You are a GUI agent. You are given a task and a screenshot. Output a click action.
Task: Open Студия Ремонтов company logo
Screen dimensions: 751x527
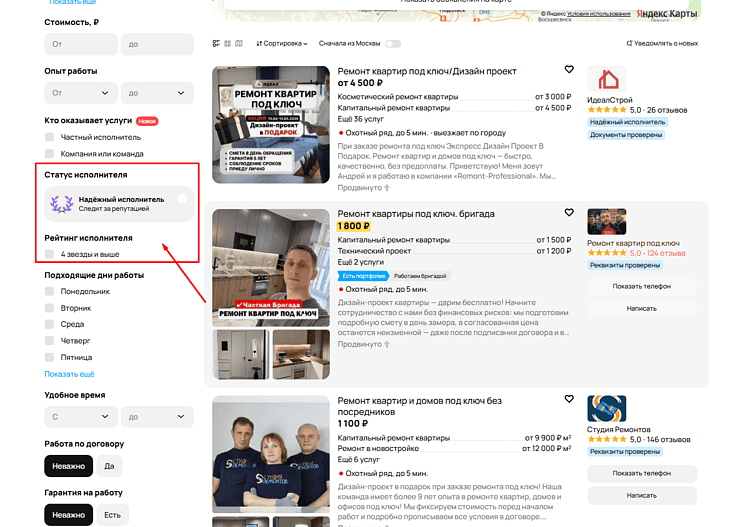point(607,409)
